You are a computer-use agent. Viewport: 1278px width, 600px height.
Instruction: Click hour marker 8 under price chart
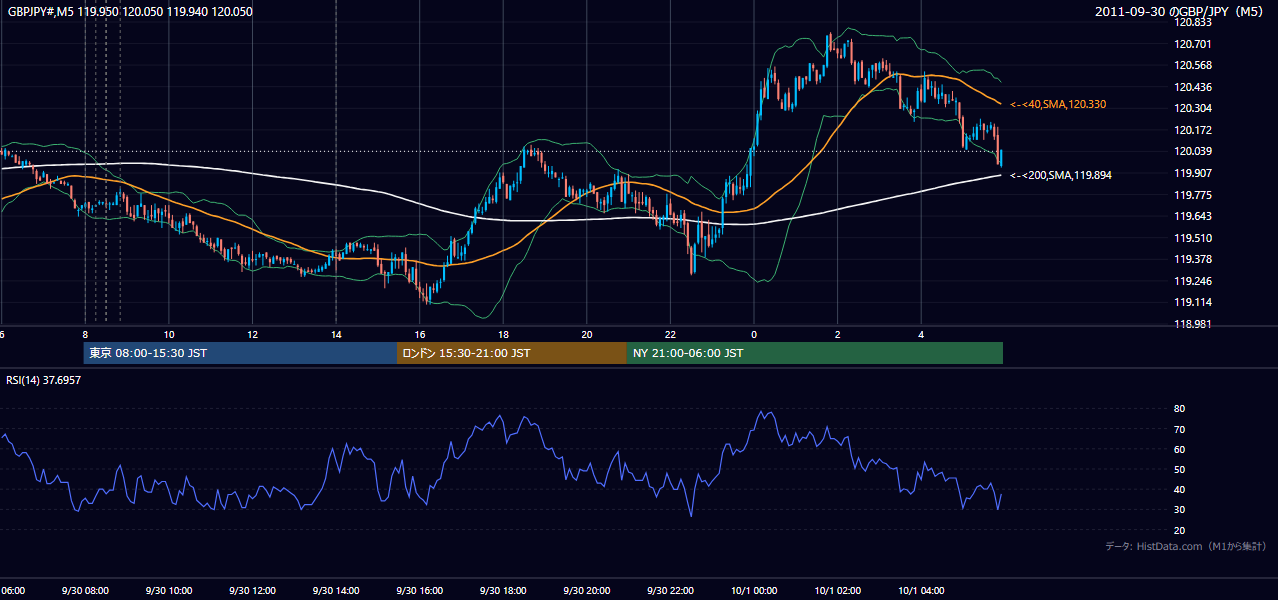pos(85,334)
